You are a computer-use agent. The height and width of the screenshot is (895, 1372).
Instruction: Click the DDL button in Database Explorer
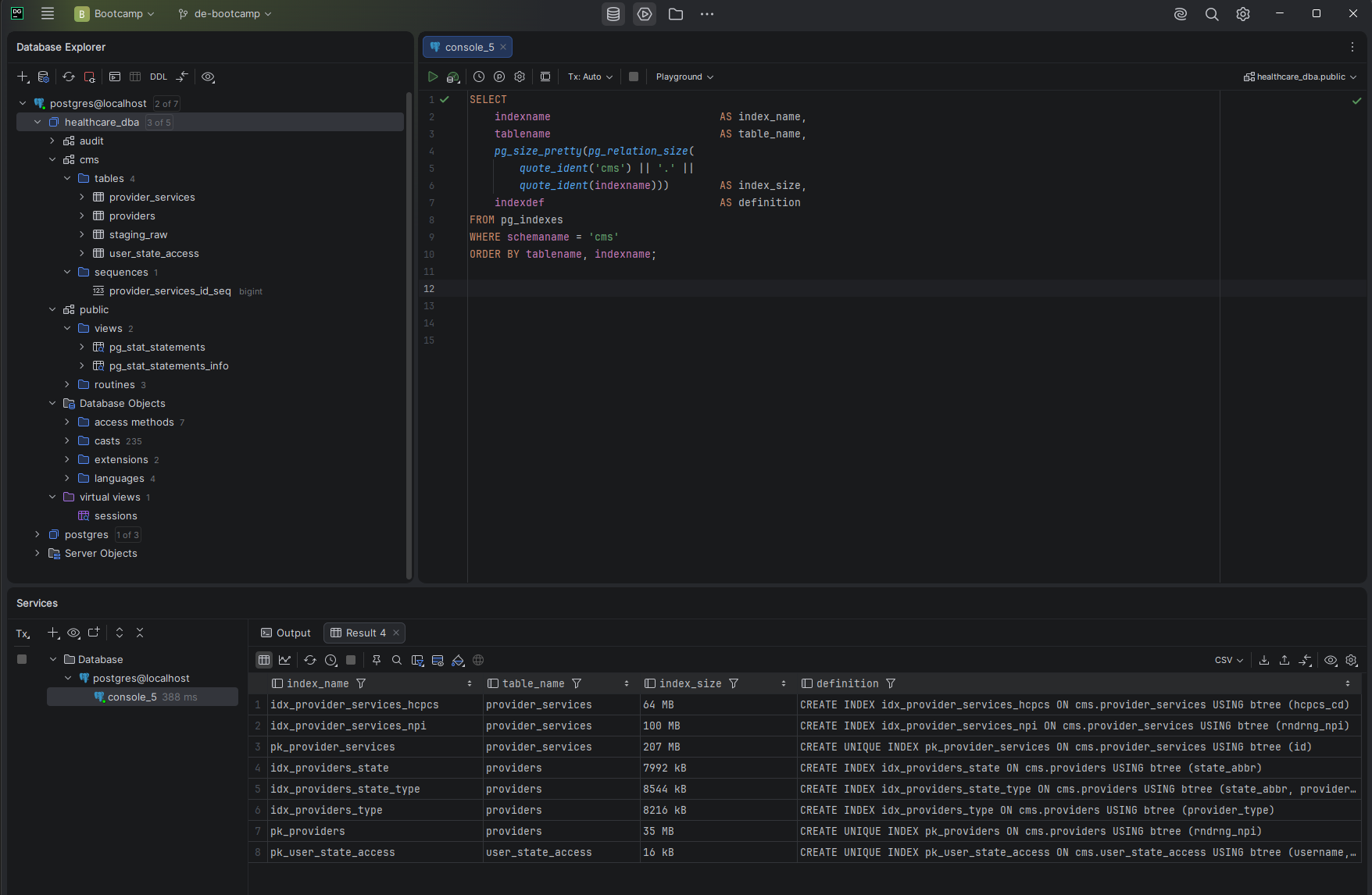[x=159, y=77]
